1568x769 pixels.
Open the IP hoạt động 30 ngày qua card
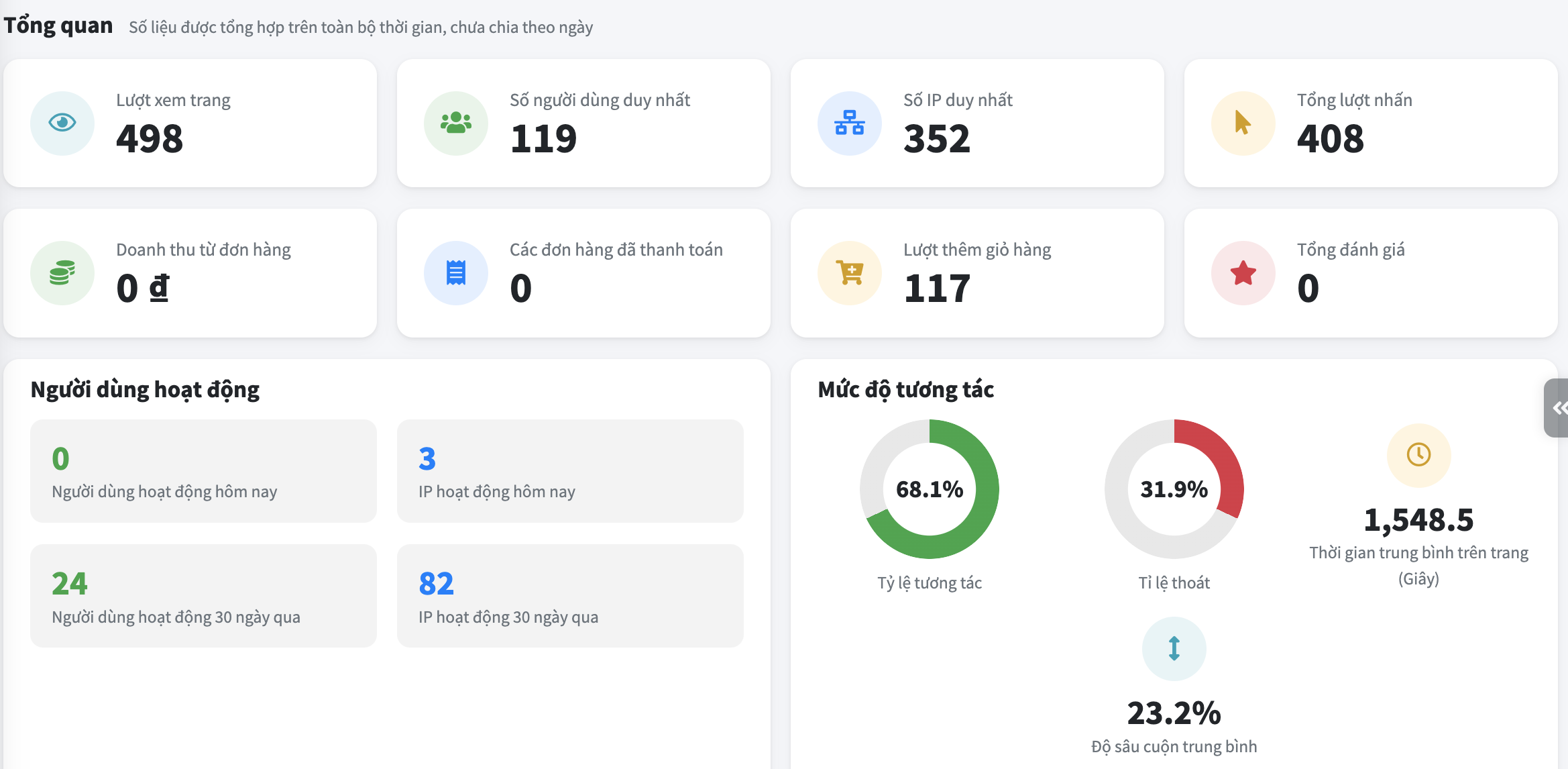570,596
